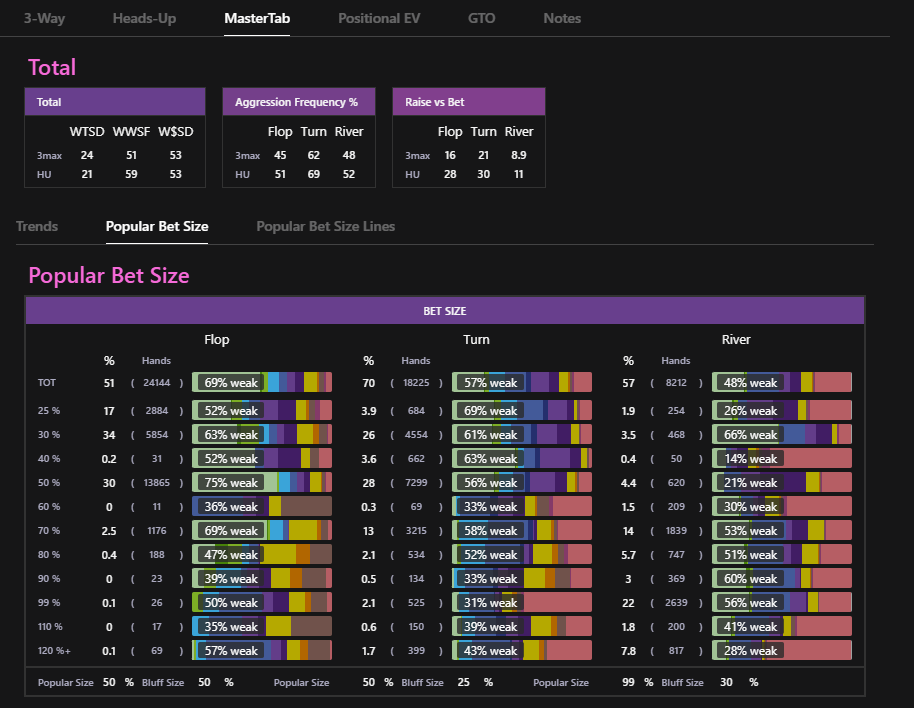The width and height of the screenshot is (914, 708).
Task: Open the Popular Bet Size Lines sub-tab
Action: tap(325, 226)
